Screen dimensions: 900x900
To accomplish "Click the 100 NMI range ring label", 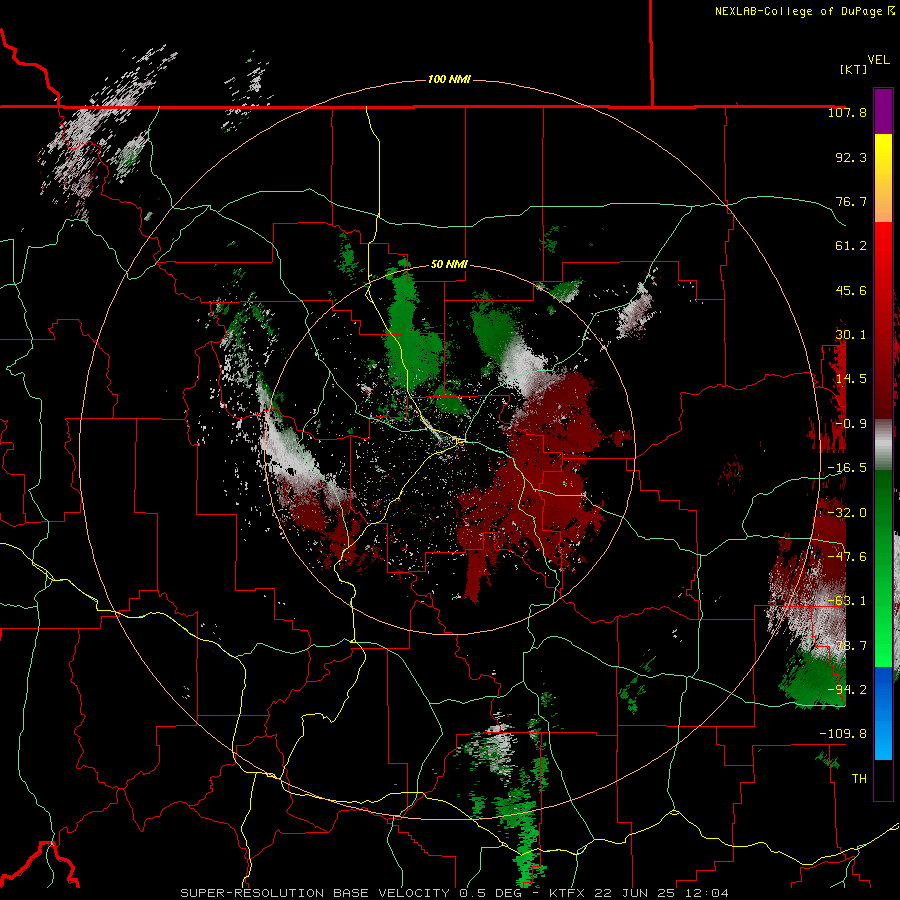I will (449, 79).
